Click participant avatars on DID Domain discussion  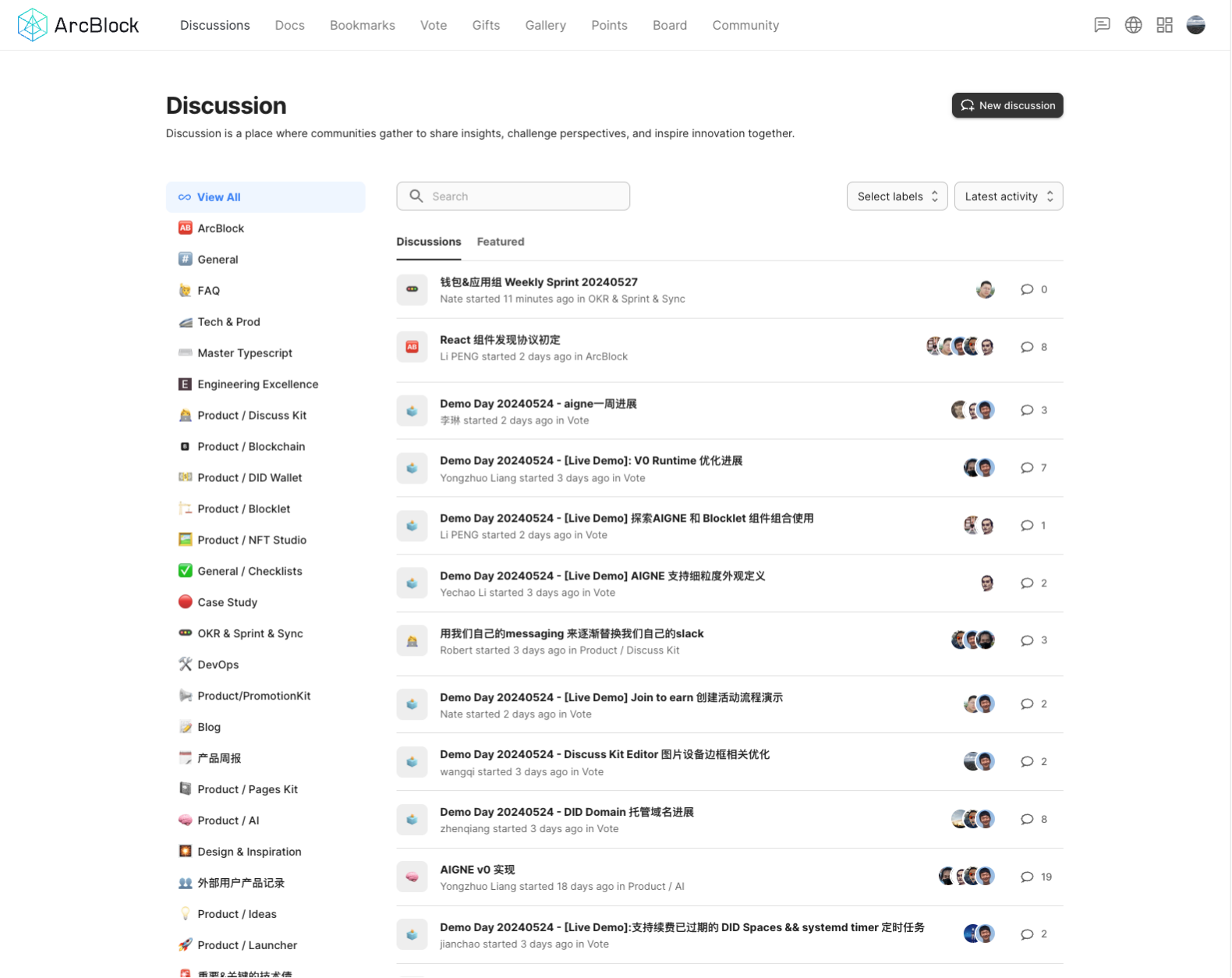point(973,819)
